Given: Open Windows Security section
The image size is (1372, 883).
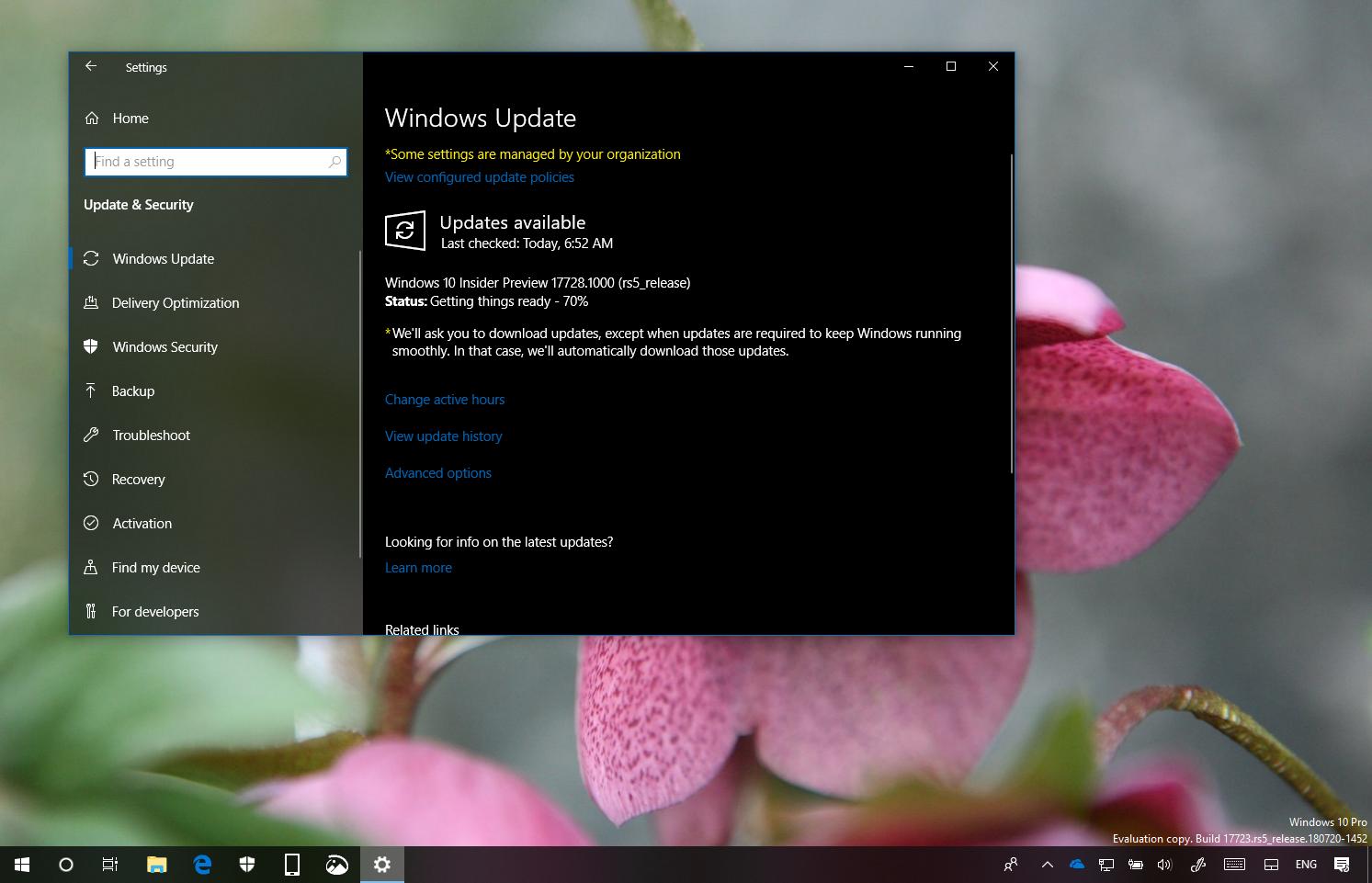Looking at the screenshot, I should pyautogui.click(x=164, y=346).
